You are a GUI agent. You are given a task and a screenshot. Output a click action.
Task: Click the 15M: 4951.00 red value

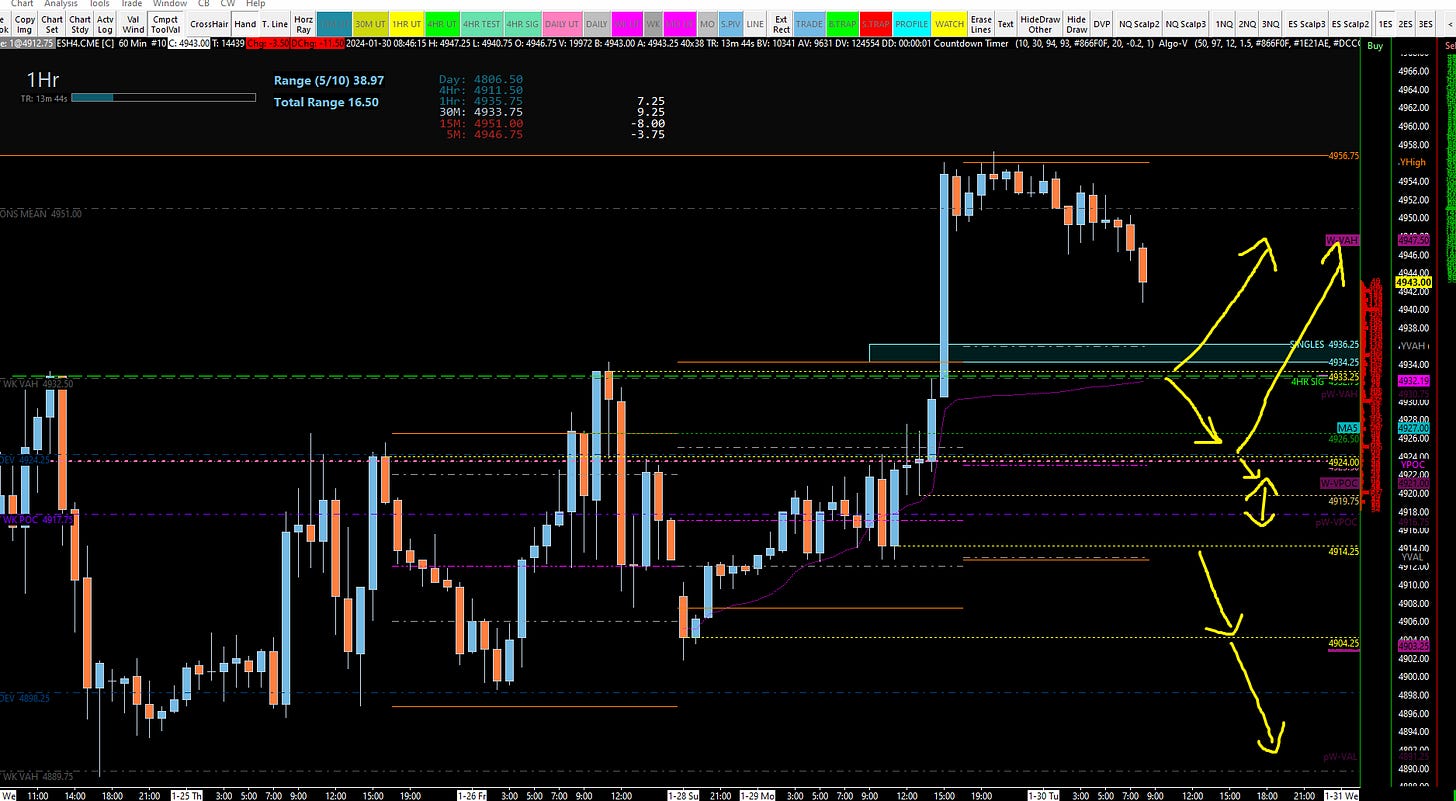point(481,123)
